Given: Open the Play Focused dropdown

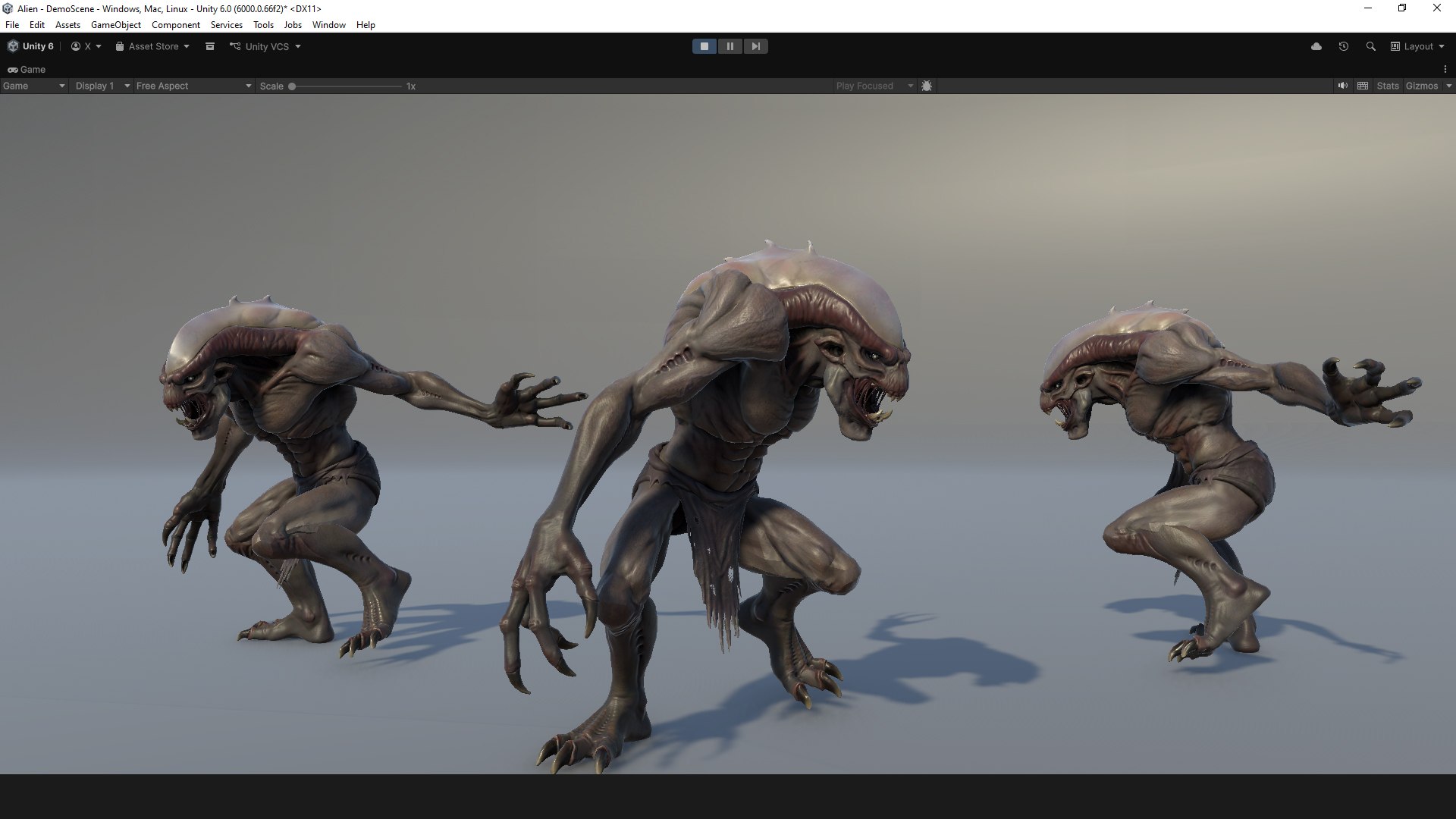Looking at the screenshot, I should click(x=874, y=86).
